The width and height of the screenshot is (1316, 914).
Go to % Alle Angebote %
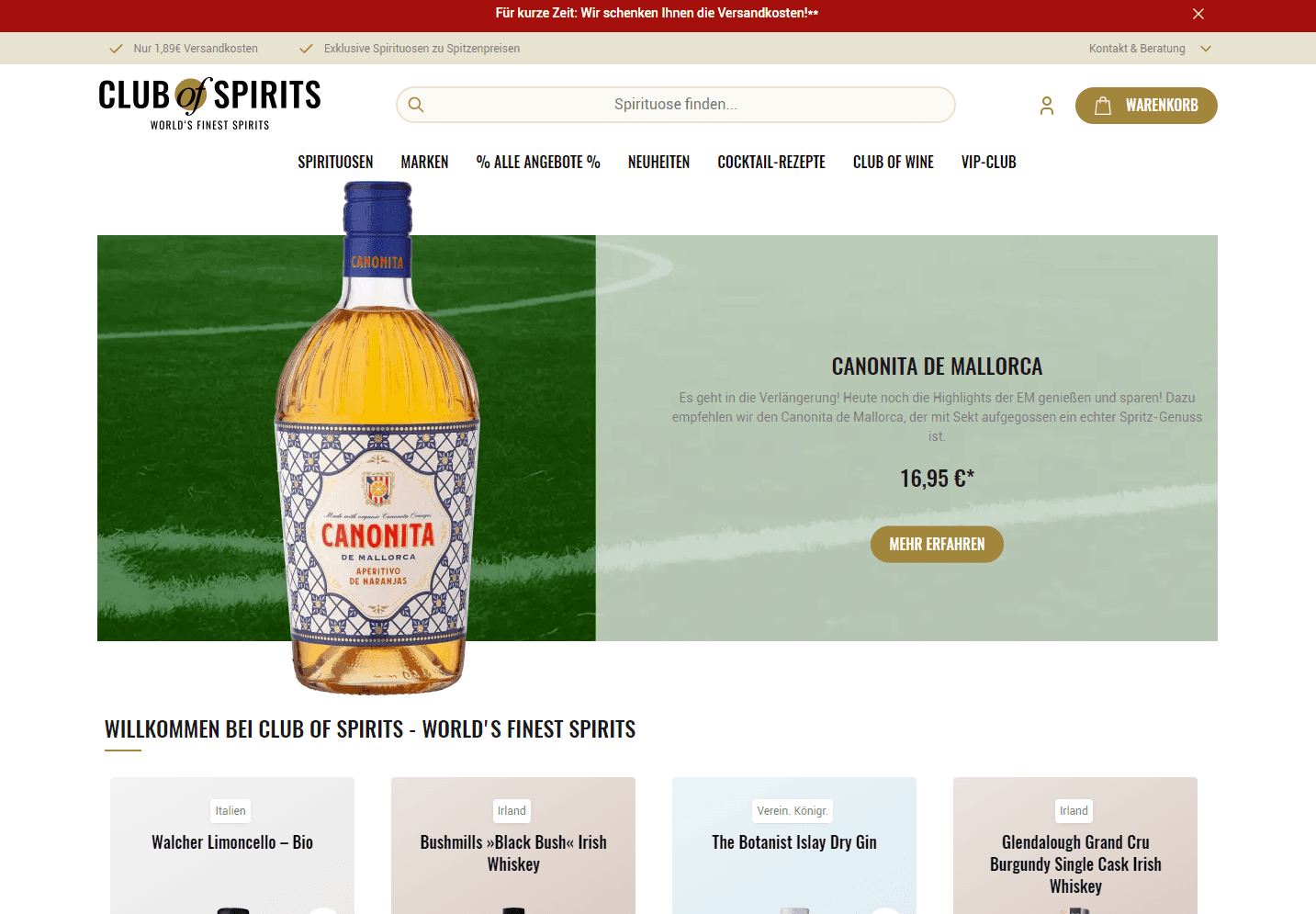(538, 162)
